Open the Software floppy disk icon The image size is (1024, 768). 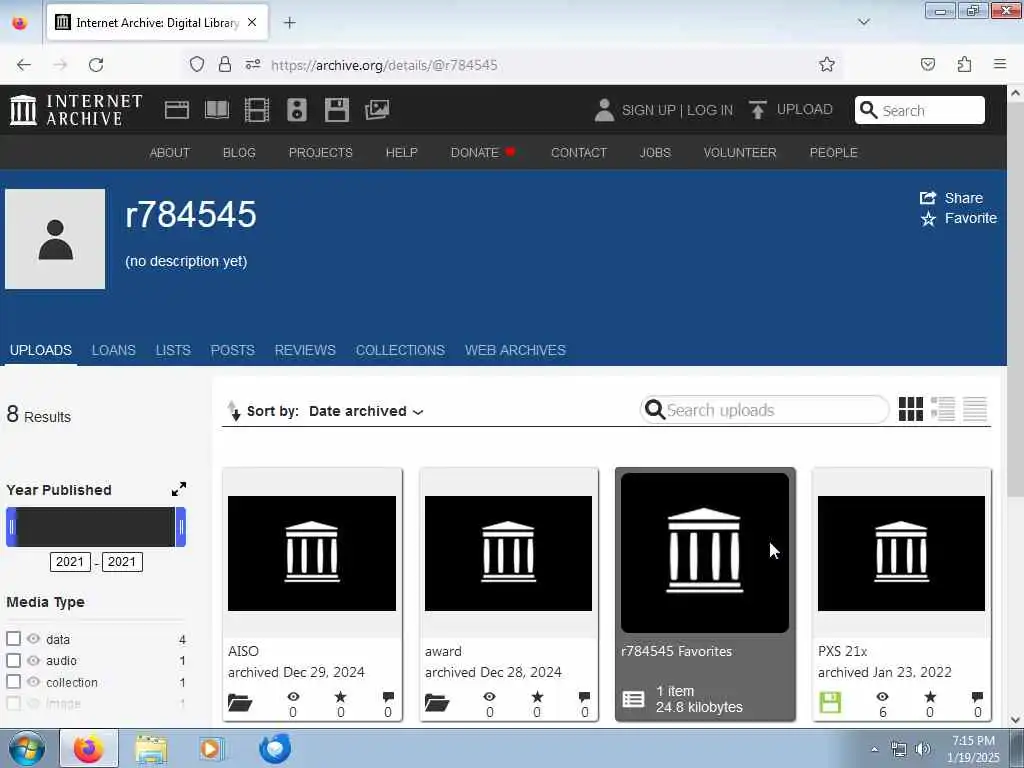pyautogui.click(x=337, y=110)
